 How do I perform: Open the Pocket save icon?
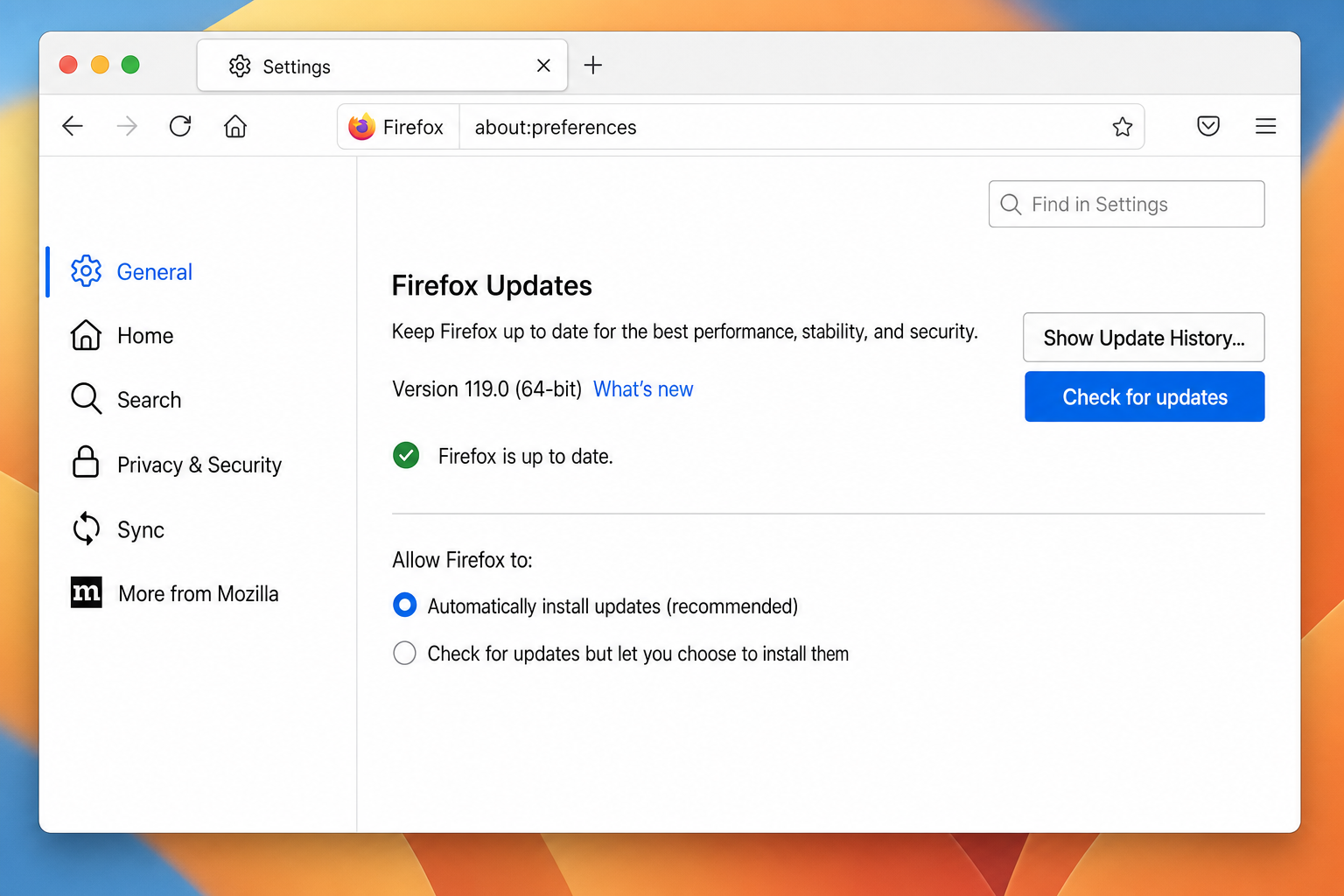1208,126
